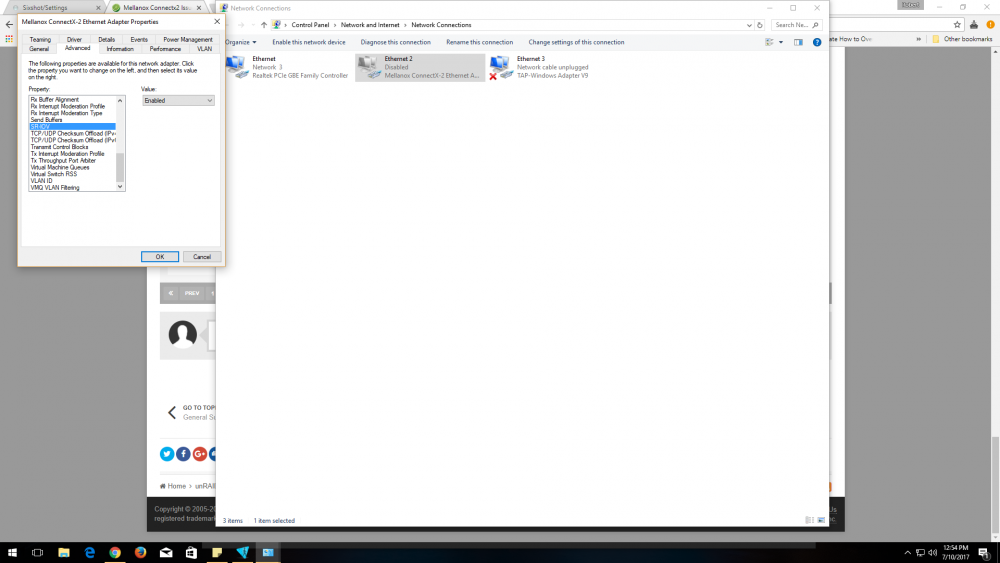This screenshot has width=1000, height=563.
Task: Click the browser extension icon beside the star
Action: (x=973, y=24)
